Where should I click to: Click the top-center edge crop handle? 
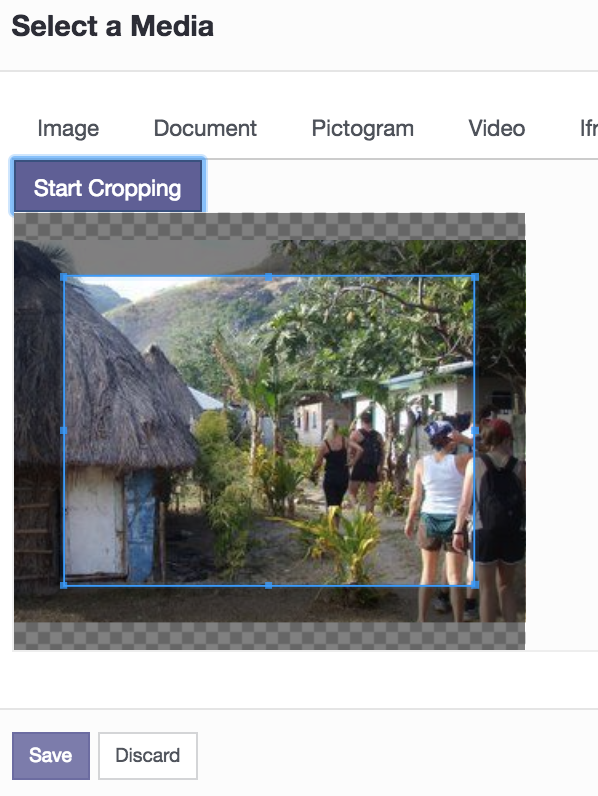click(x=269, y=277)
